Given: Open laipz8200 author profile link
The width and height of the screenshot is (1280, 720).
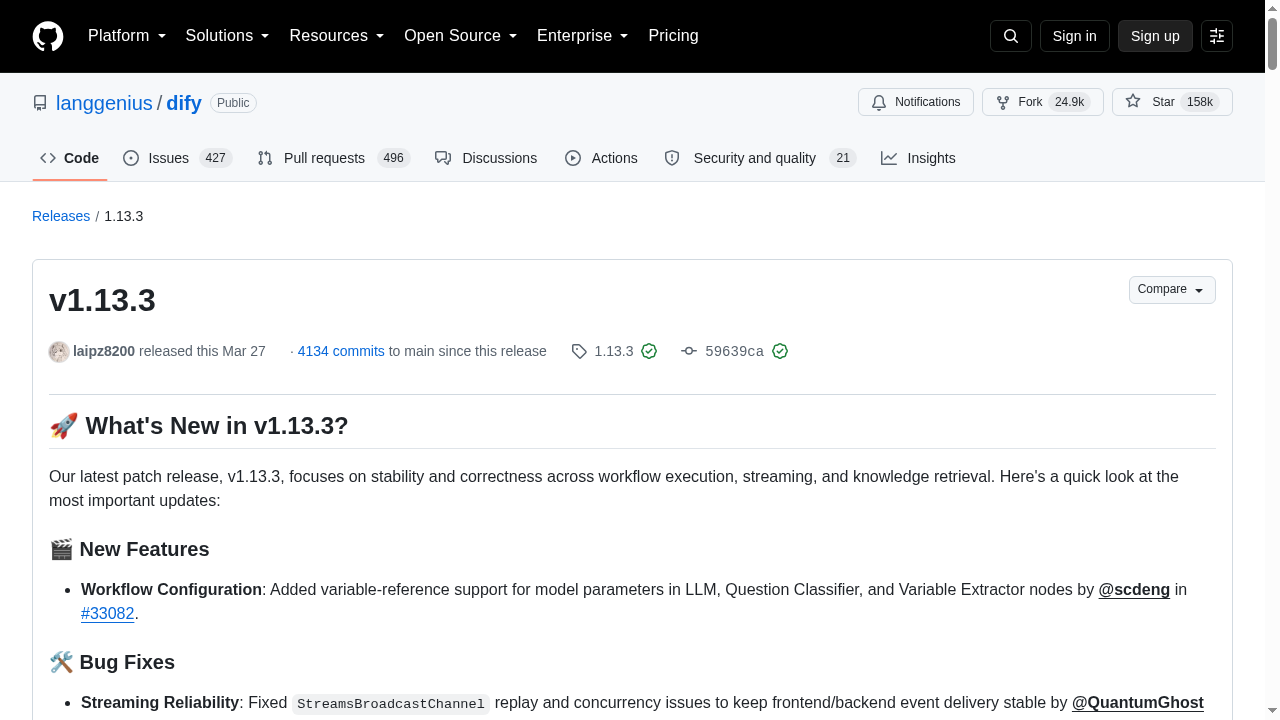Looking at the screenshot, I should (104, 351).
